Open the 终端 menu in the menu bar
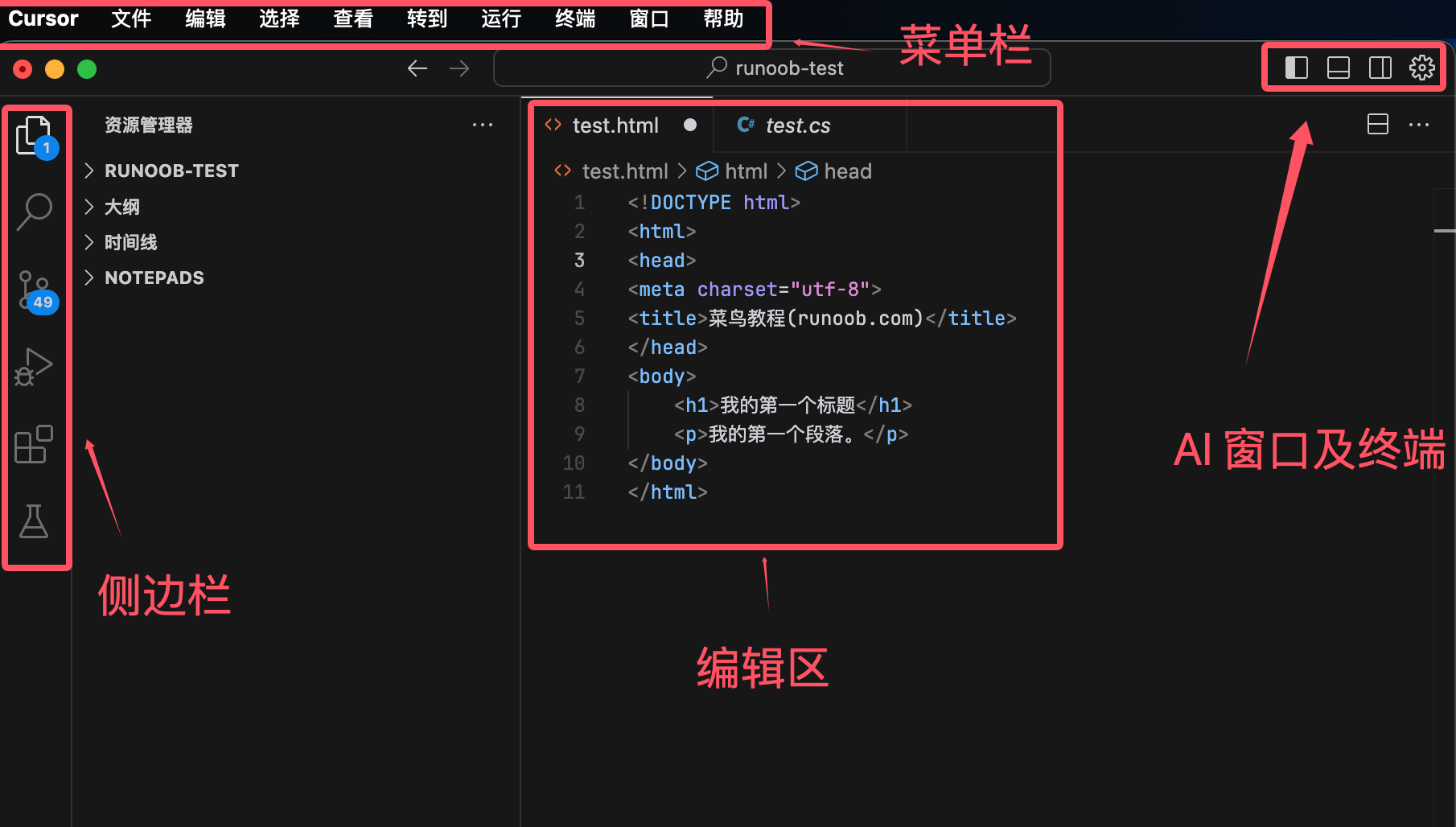1456x827 pixels. tap(574, 19)
